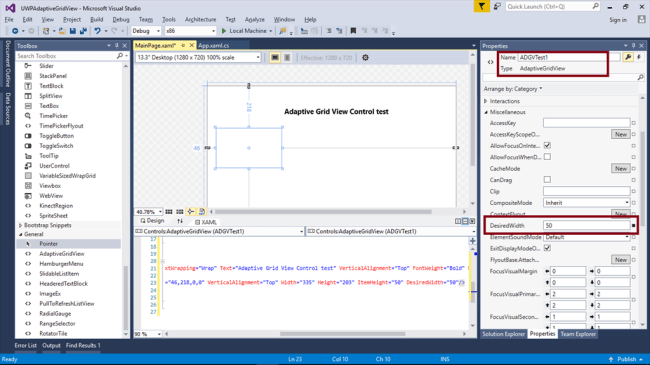
Task: Select AdaptiveGridView control in Toolbox
Action: pyautogui.click(x=62, y=253)
